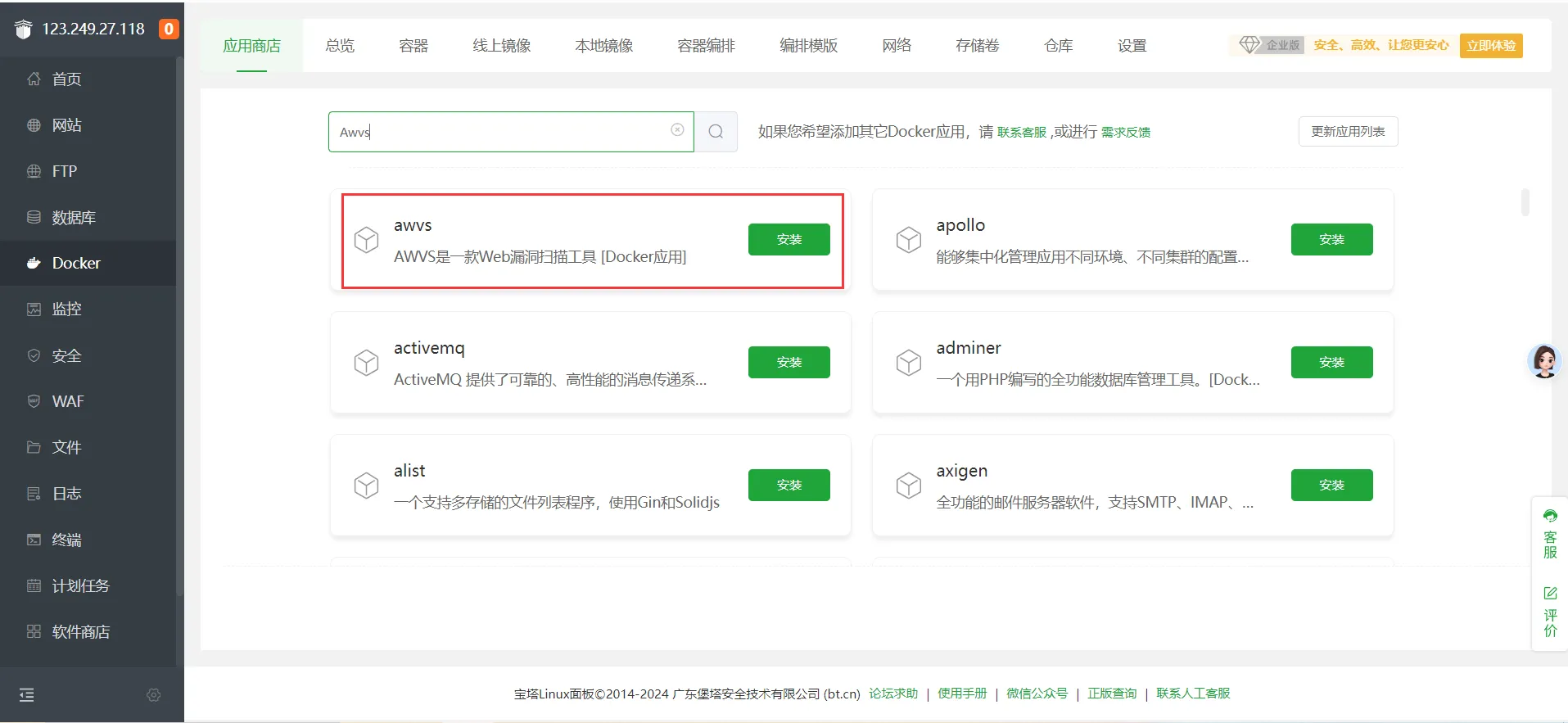Open the 微信公众号 footer link

(1037, 694)
